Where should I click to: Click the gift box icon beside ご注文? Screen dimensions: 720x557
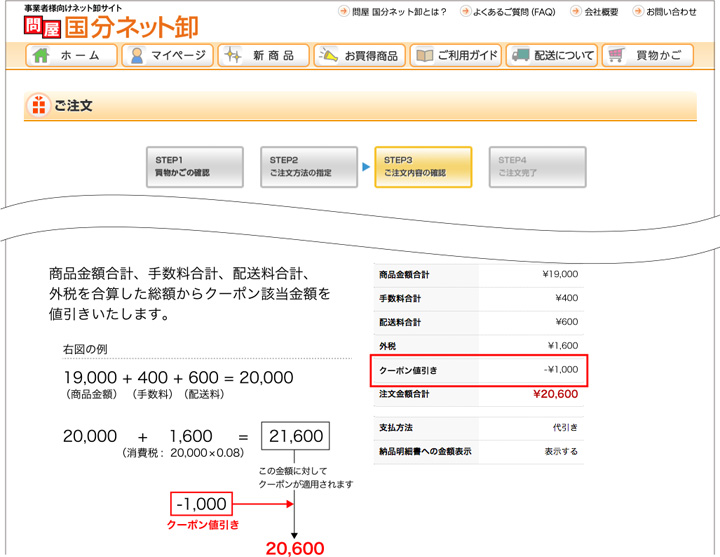click(x=38, y=104)
